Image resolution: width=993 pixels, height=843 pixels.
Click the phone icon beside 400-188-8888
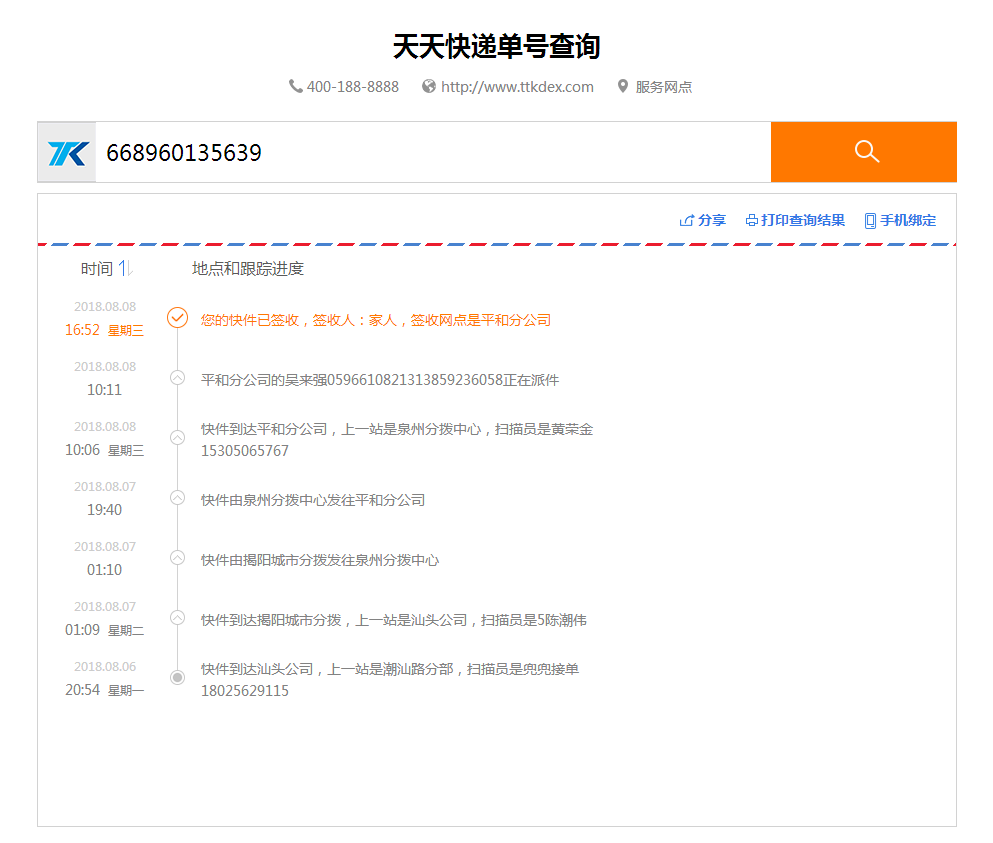(295, 86)
